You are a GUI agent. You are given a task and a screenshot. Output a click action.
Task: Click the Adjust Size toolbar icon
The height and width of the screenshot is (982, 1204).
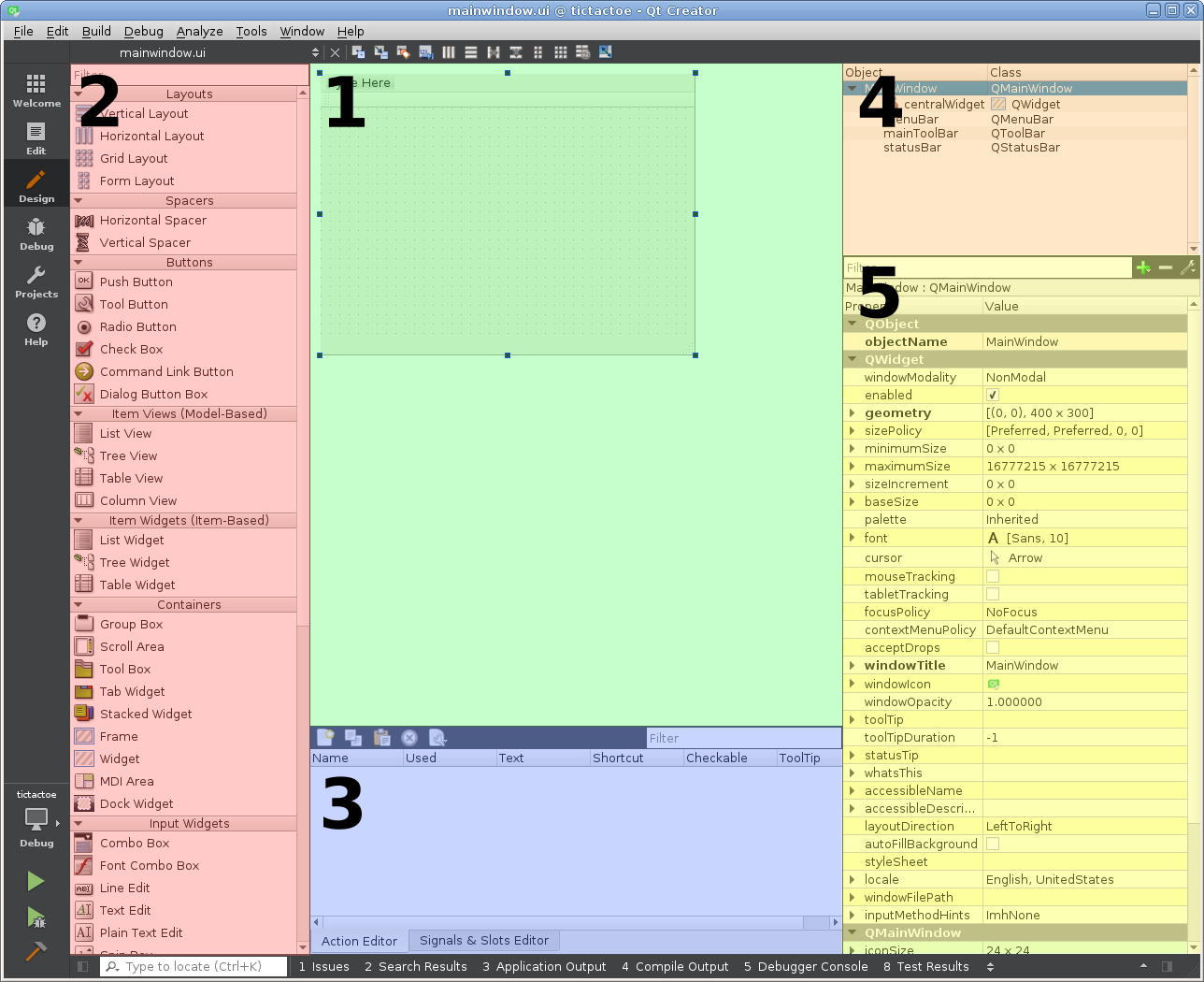pos(605,52)
